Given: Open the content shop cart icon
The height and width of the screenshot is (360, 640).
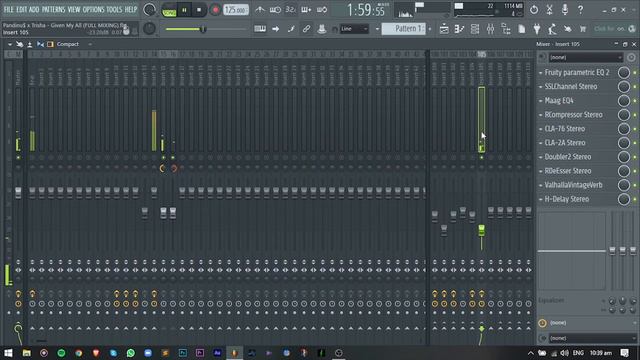Looking at the screenshot, I should 583,29.
